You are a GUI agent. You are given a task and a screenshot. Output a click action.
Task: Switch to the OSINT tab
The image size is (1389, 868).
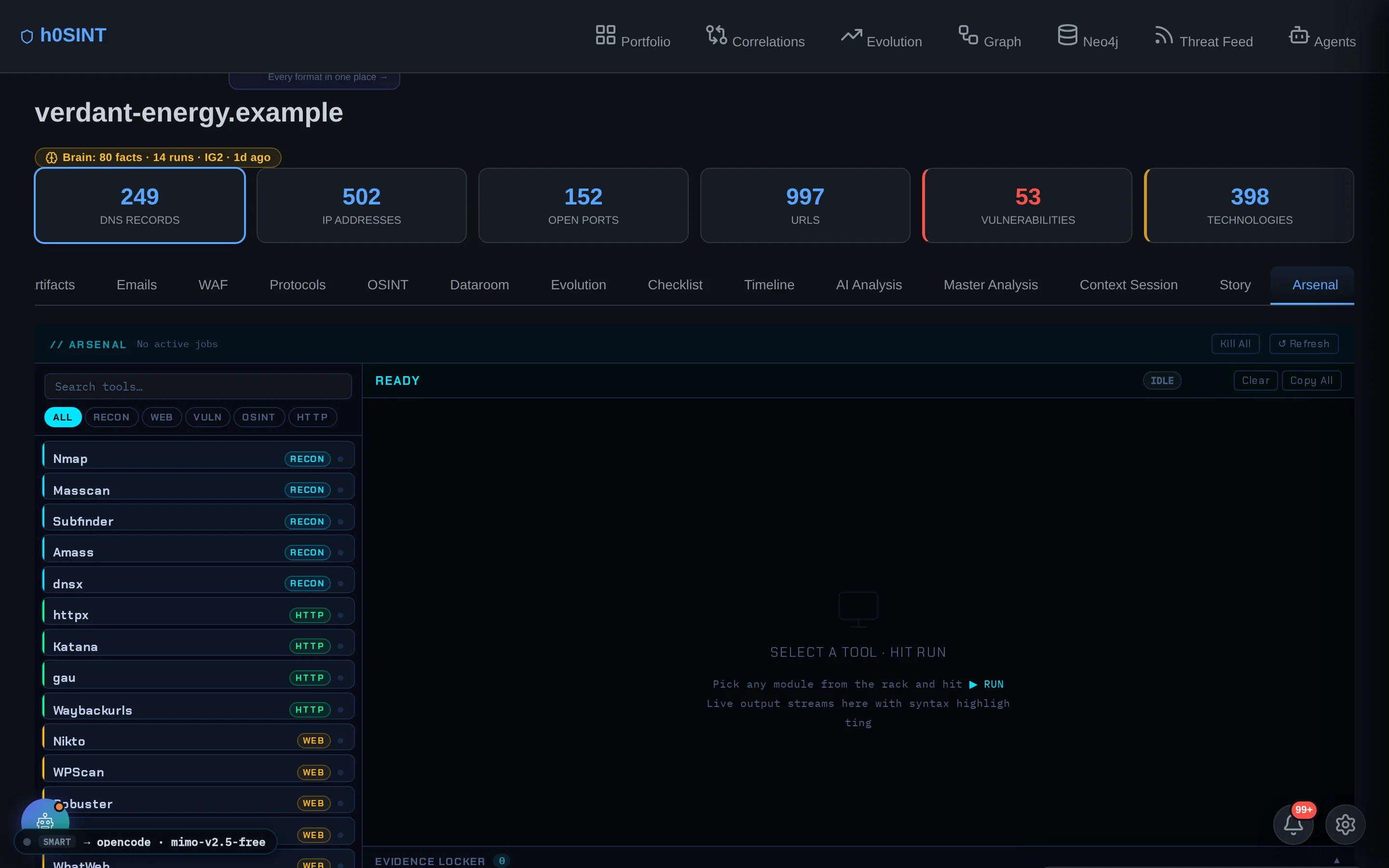(387, 285)
